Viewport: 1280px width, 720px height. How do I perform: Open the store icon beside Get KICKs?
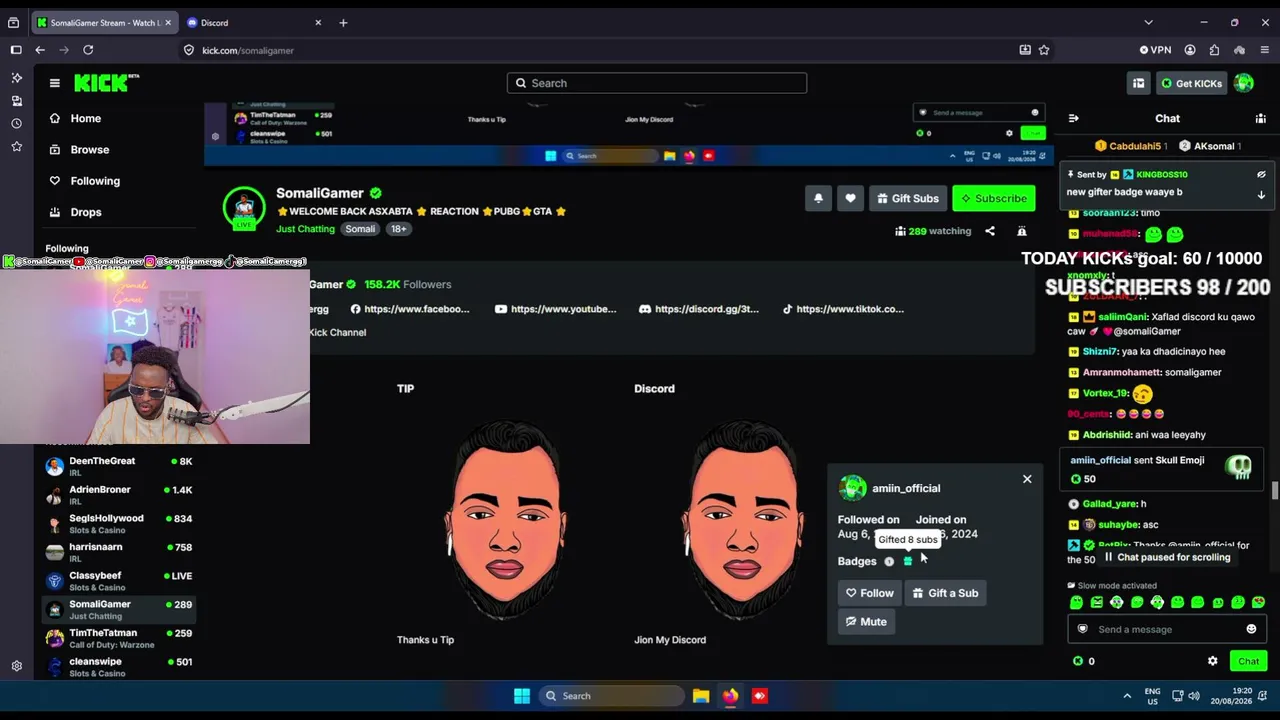click(x=1138, y=83)
